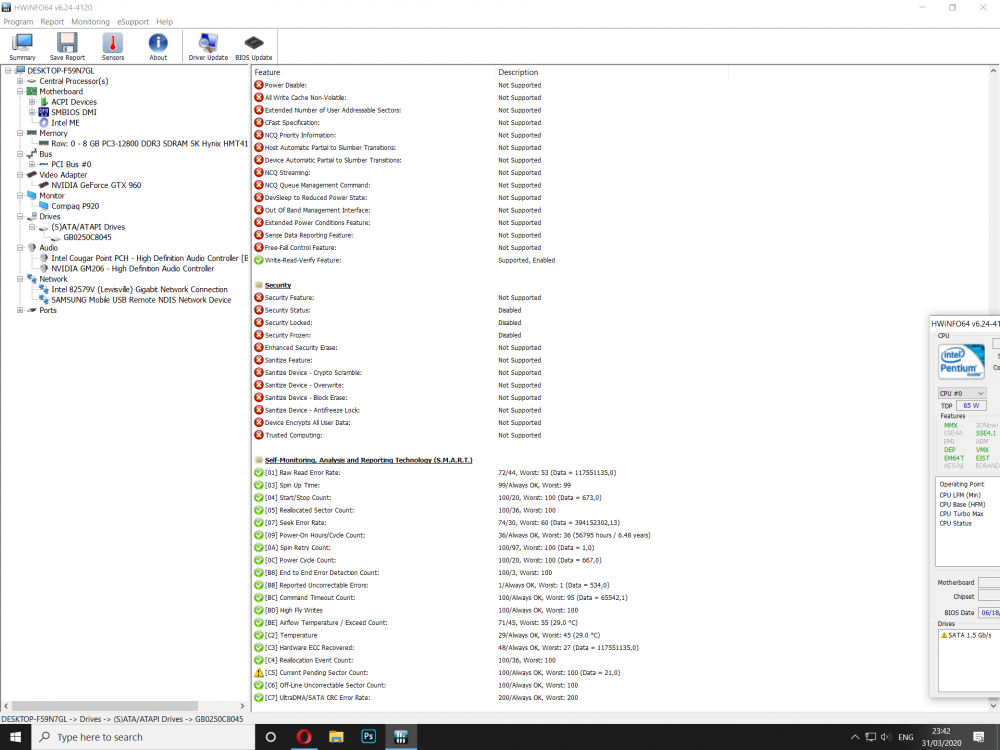Viewport: 1000px width, 750px height.
Task: Click the Current Pending Sector Count warning icon
Action: 258,673
